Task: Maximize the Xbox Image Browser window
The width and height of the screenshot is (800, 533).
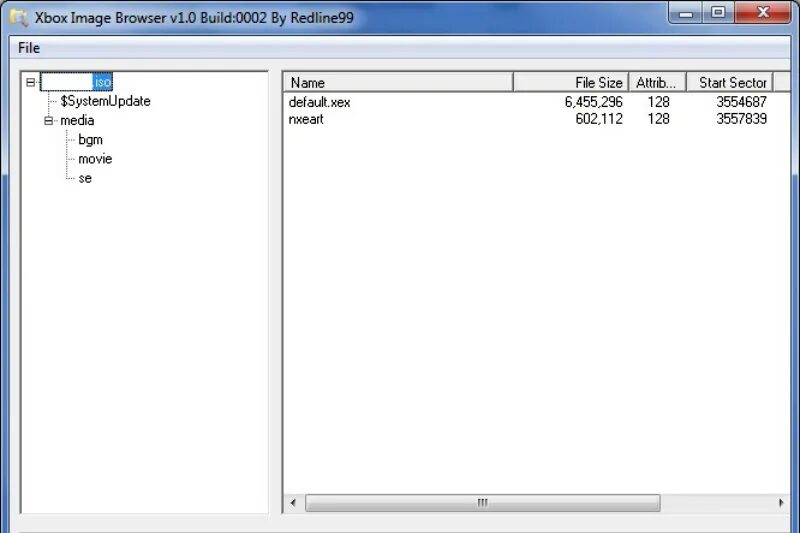Action: coord(718,13)
